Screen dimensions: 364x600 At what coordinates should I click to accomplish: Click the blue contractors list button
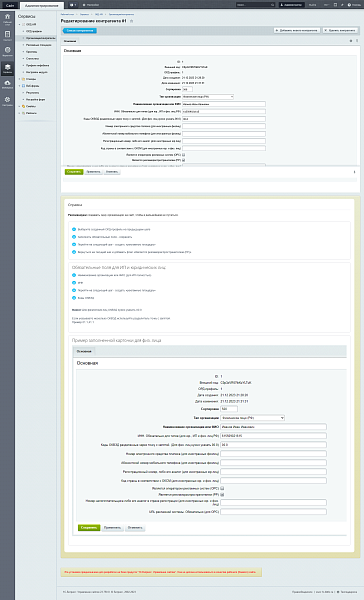point(80,31)
